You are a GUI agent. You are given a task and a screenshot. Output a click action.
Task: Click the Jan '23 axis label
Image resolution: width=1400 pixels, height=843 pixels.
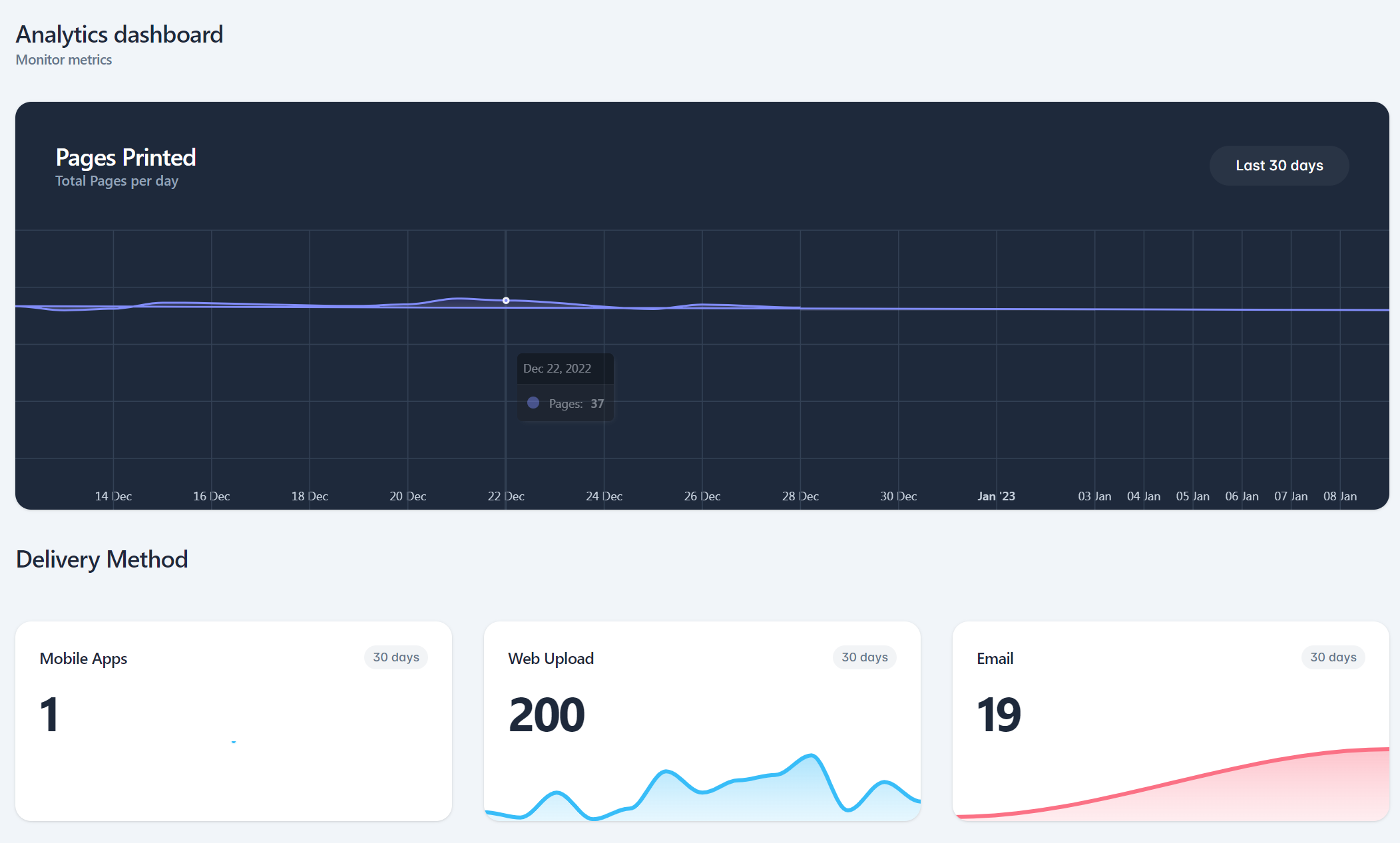click(x=996, y=496)
